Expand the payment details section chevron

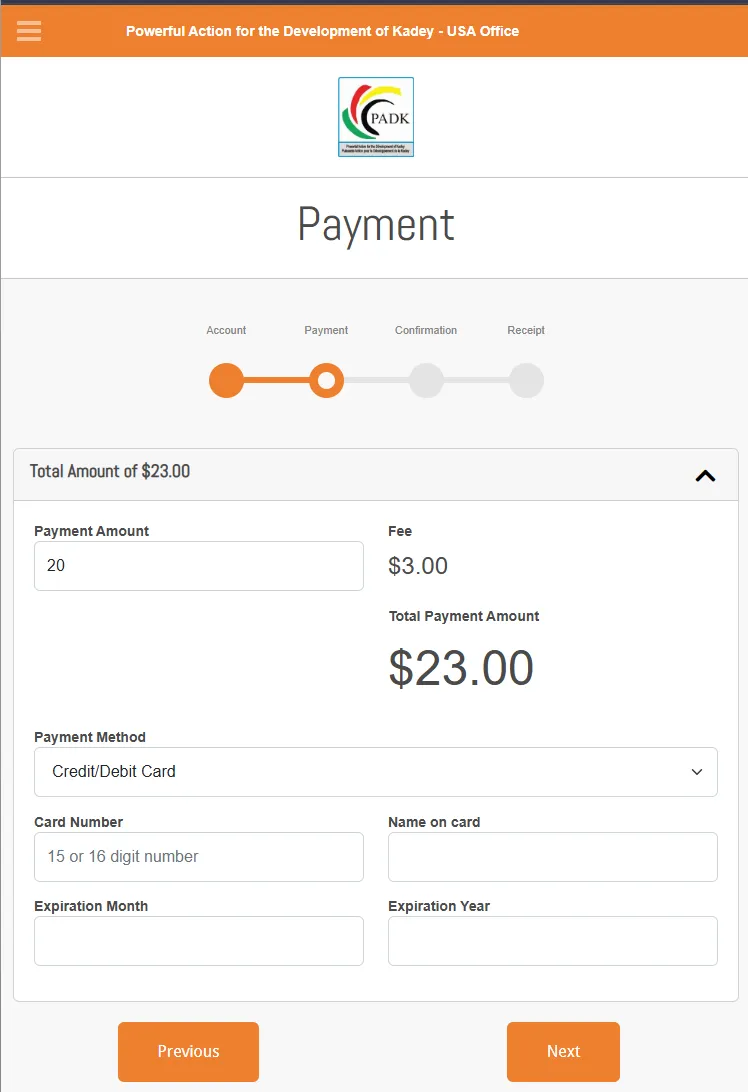(706, 475)
